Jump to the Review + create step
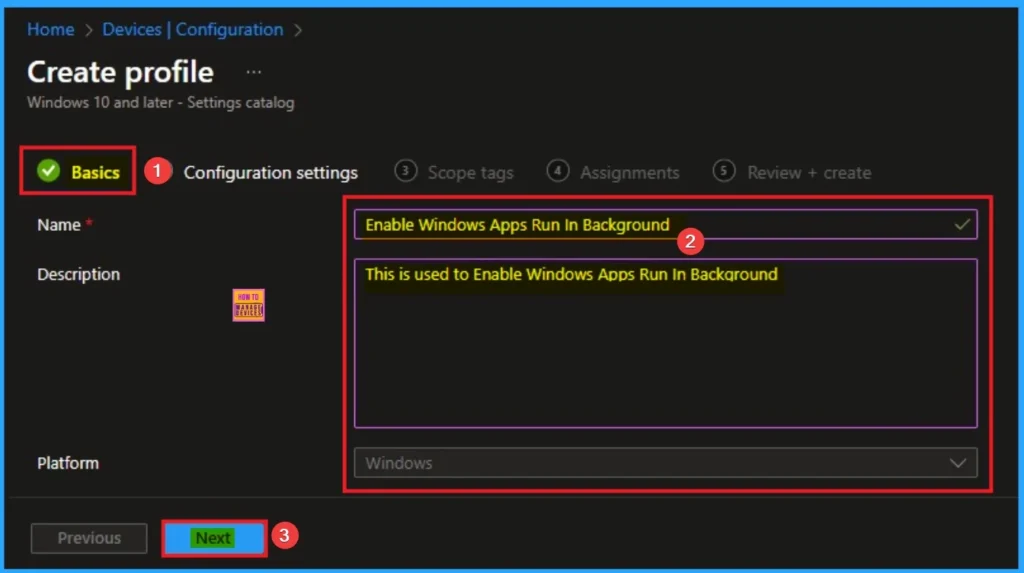Viewport: 1024px width, 573px height. pyautogui.click(x=808, y=173)
